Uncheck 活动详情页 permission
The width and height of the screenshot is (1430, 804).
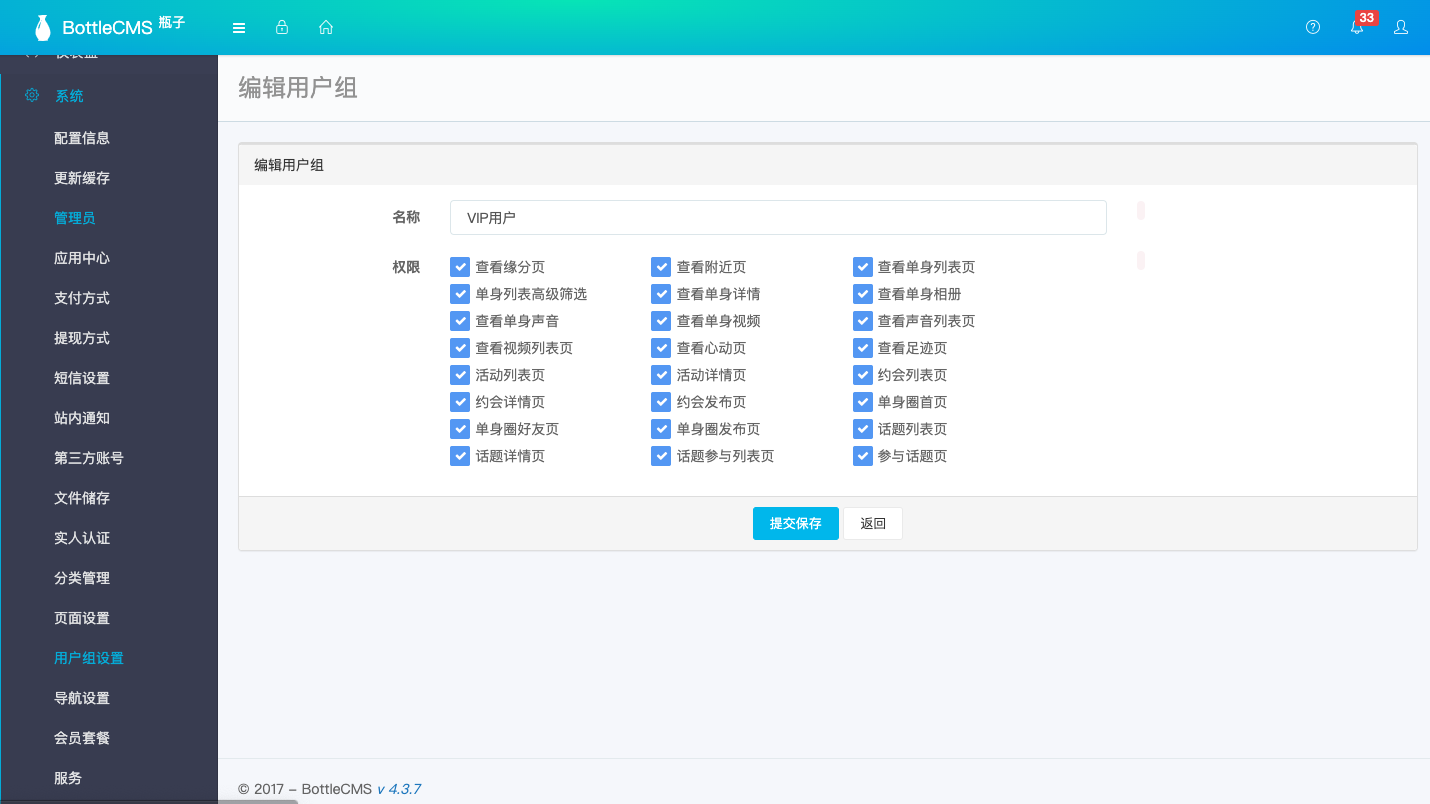[x=661, y=375]
